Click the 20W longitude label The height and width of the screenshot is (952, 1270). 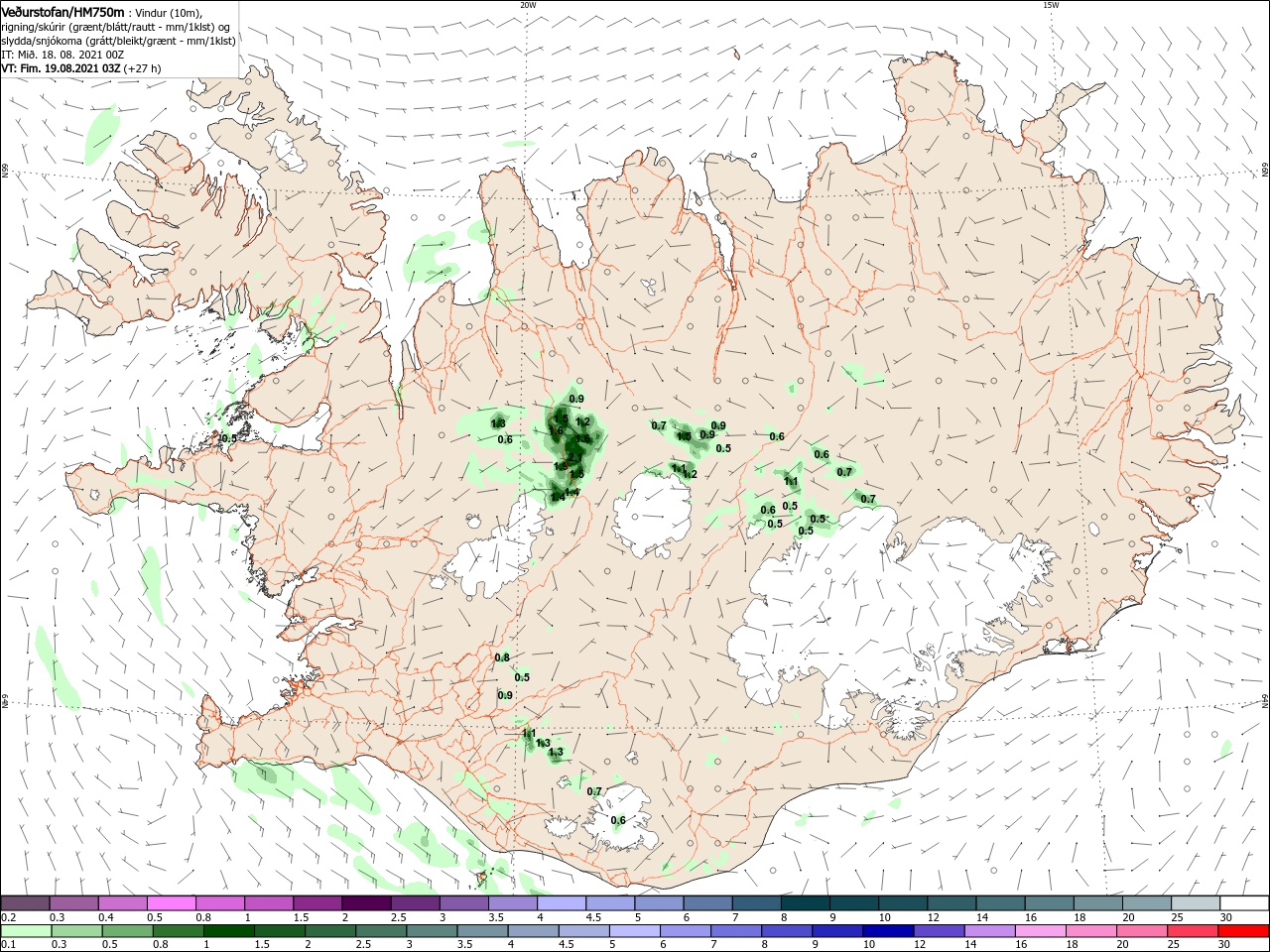(x=528, y=5)
